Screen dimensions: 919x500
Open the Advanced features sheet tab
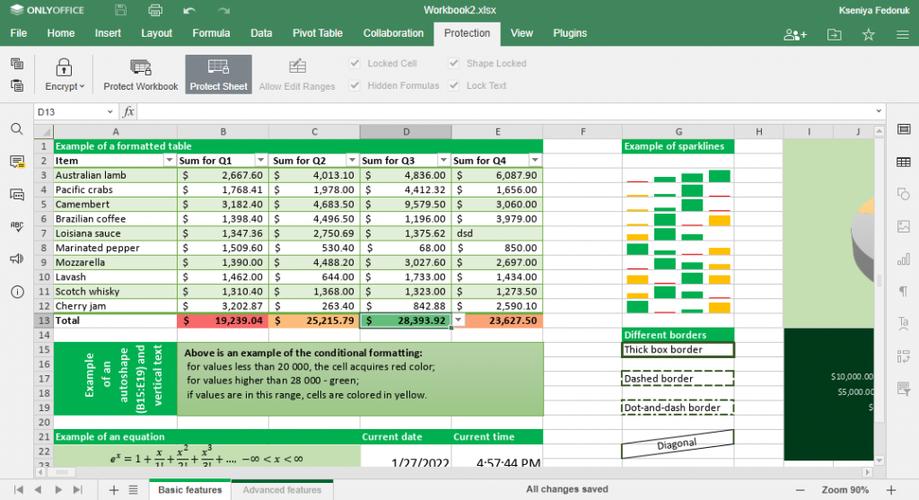[x=282, y=490]
